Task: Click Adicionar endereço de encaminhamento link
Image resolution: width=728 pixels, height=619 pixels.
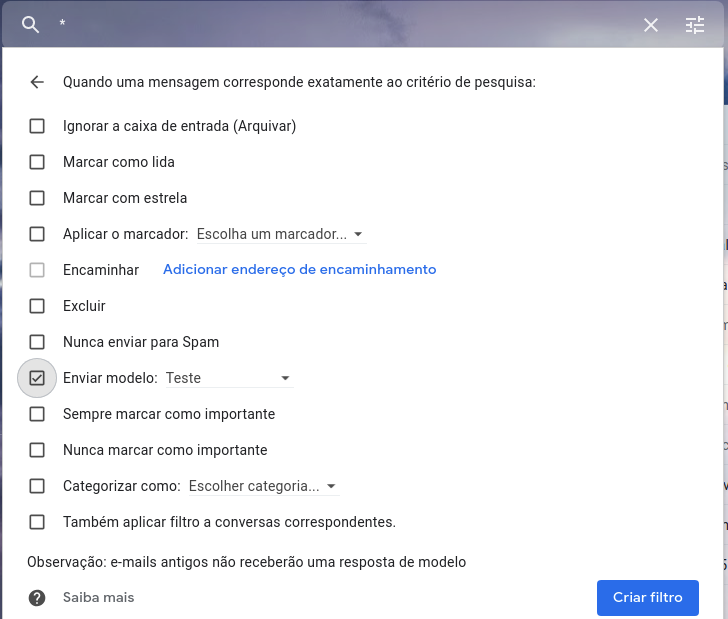Action: pos(299,270)
